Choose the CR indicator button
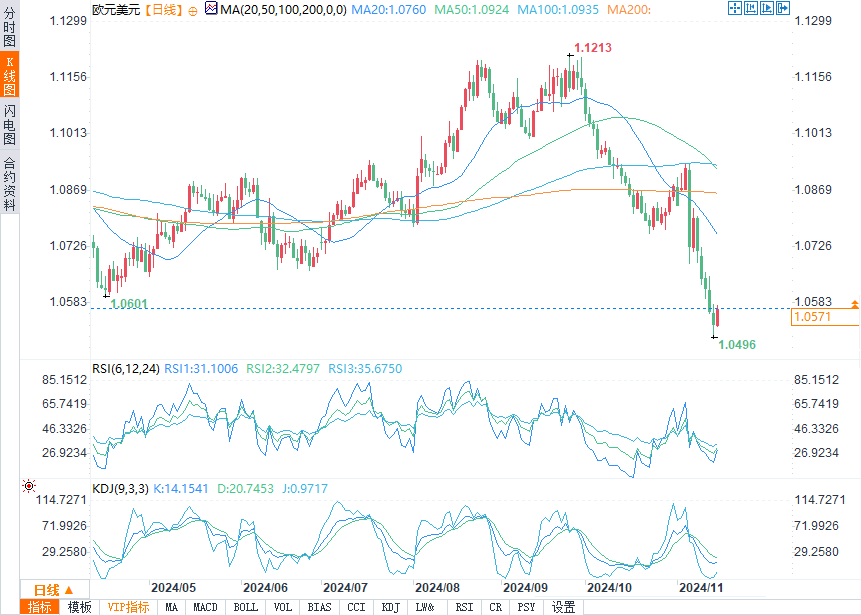 click(x=495, y=607)
